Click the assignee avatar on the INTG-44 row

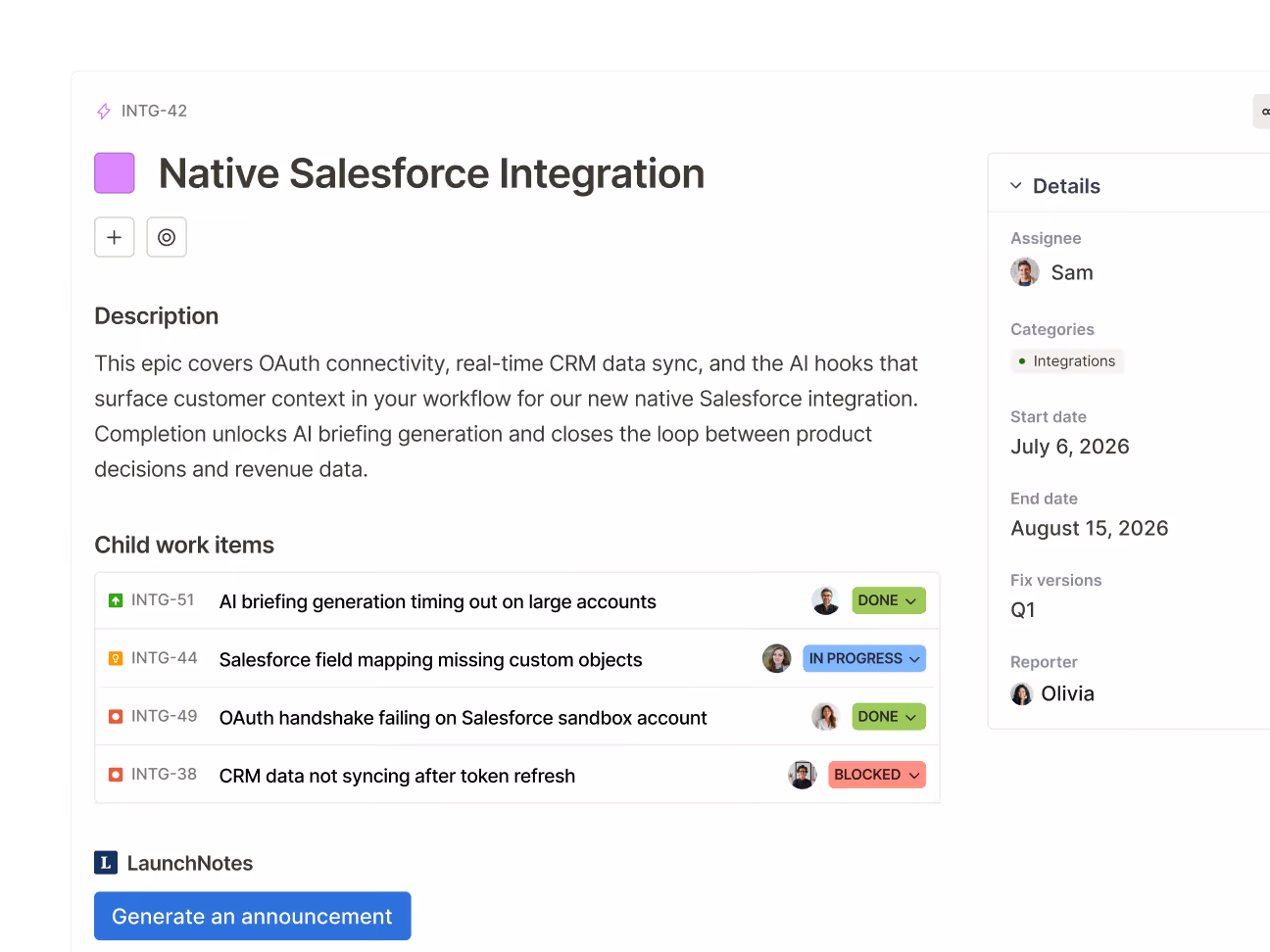[777, 658]
